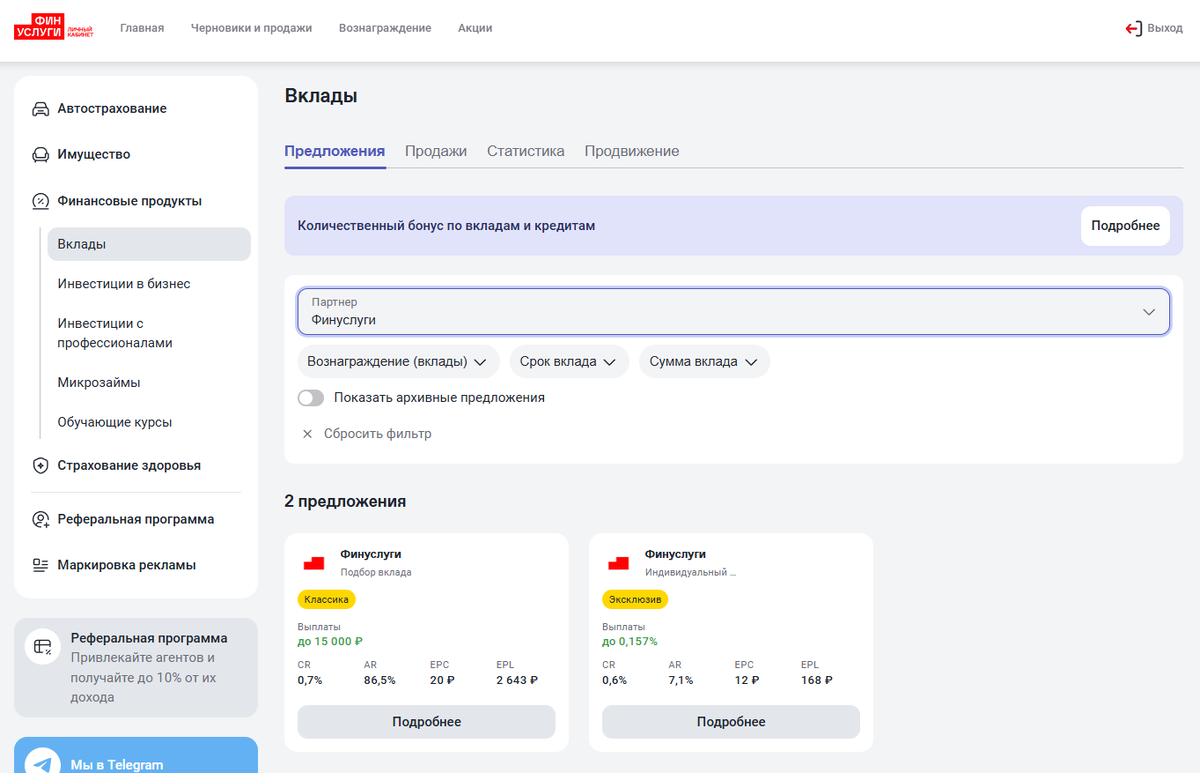
Task: Expand the Срок вклада filter
Action: [x=569, y=362]
